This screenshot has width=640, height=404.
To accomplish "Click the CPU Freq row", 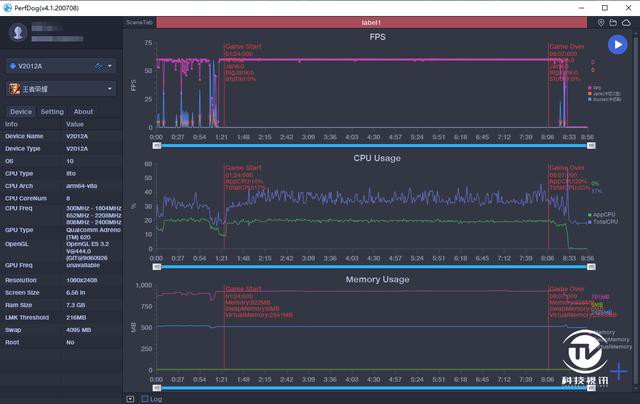I will click(x=61, y=215).
